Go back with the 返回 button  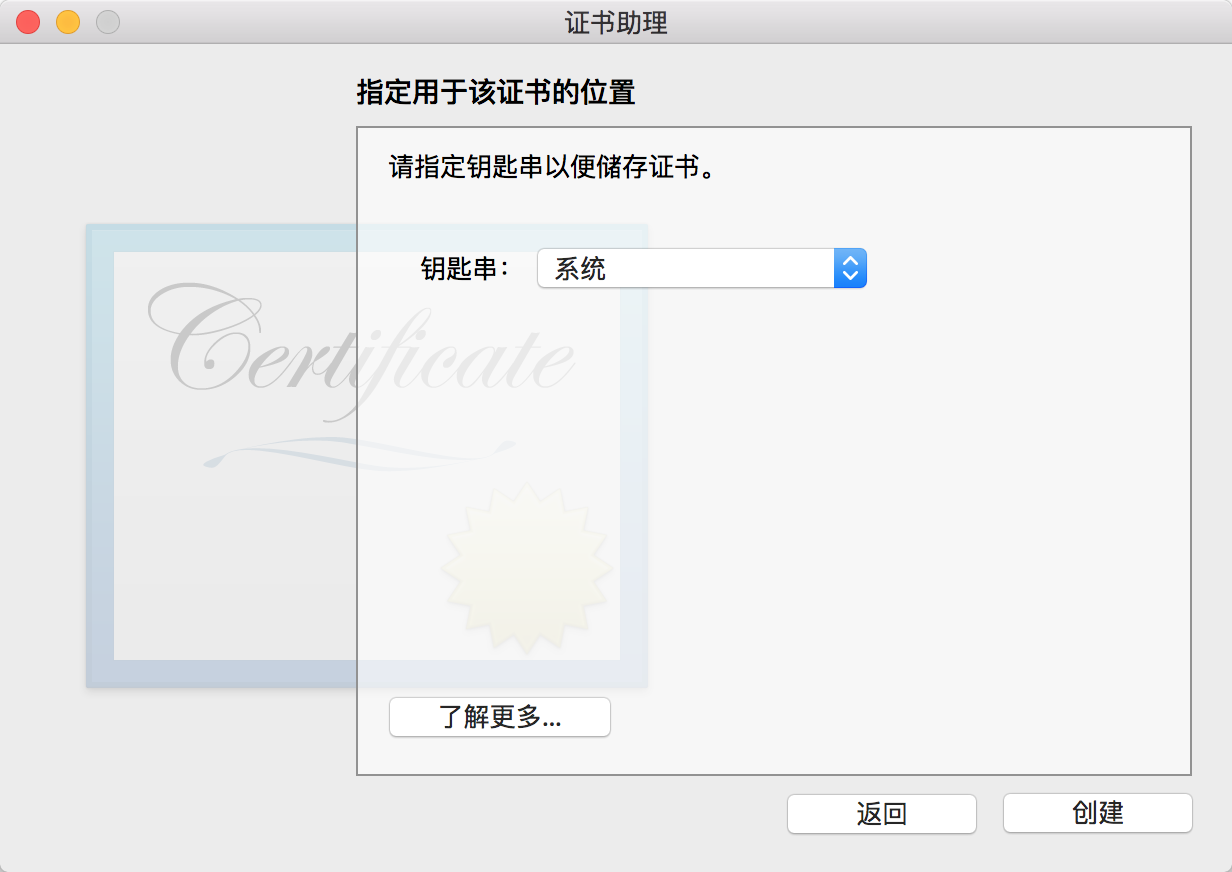881,813
